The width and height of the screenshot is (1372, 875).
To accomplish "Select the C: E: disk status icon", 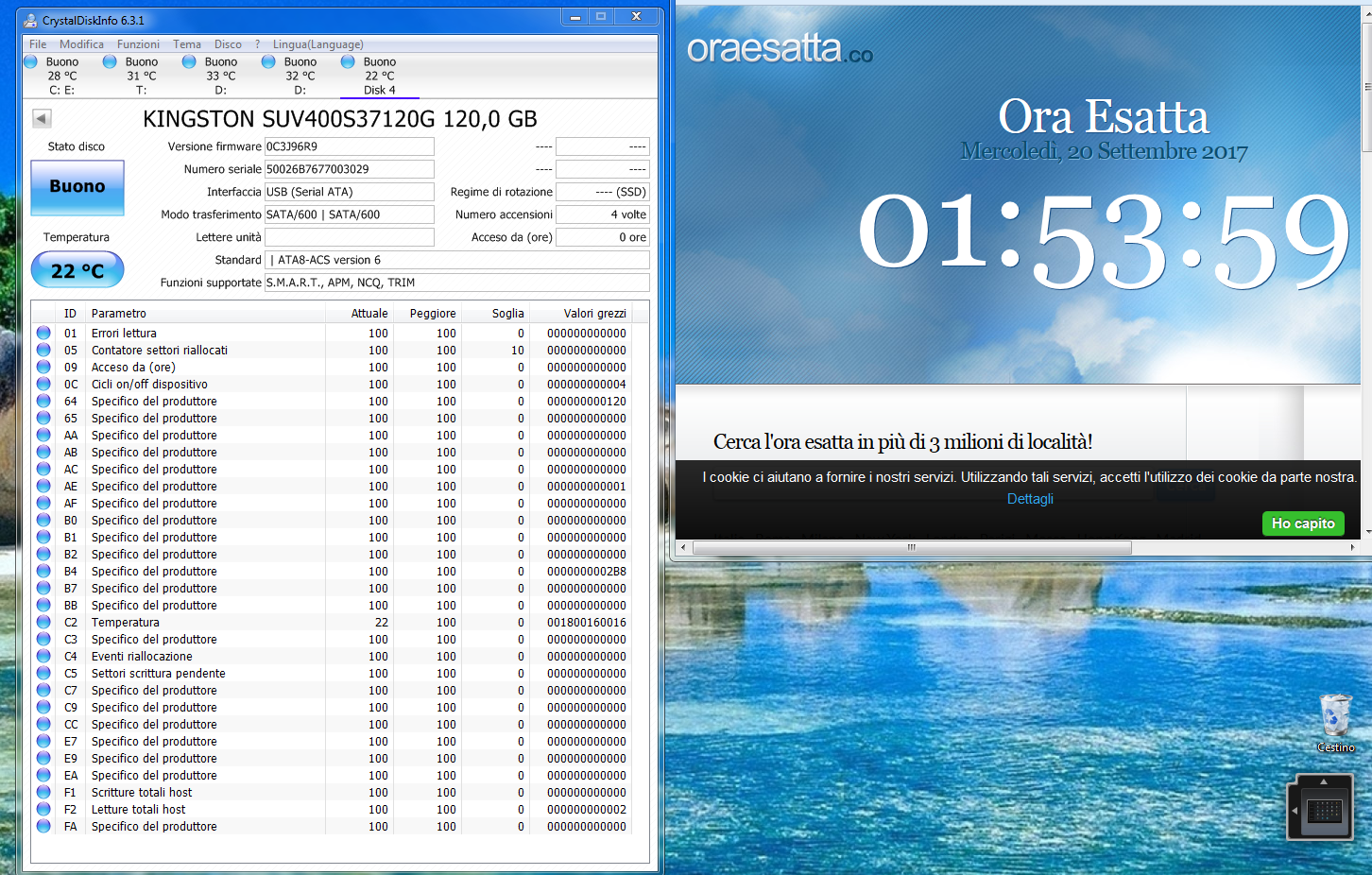I will [x=30, y=61].
